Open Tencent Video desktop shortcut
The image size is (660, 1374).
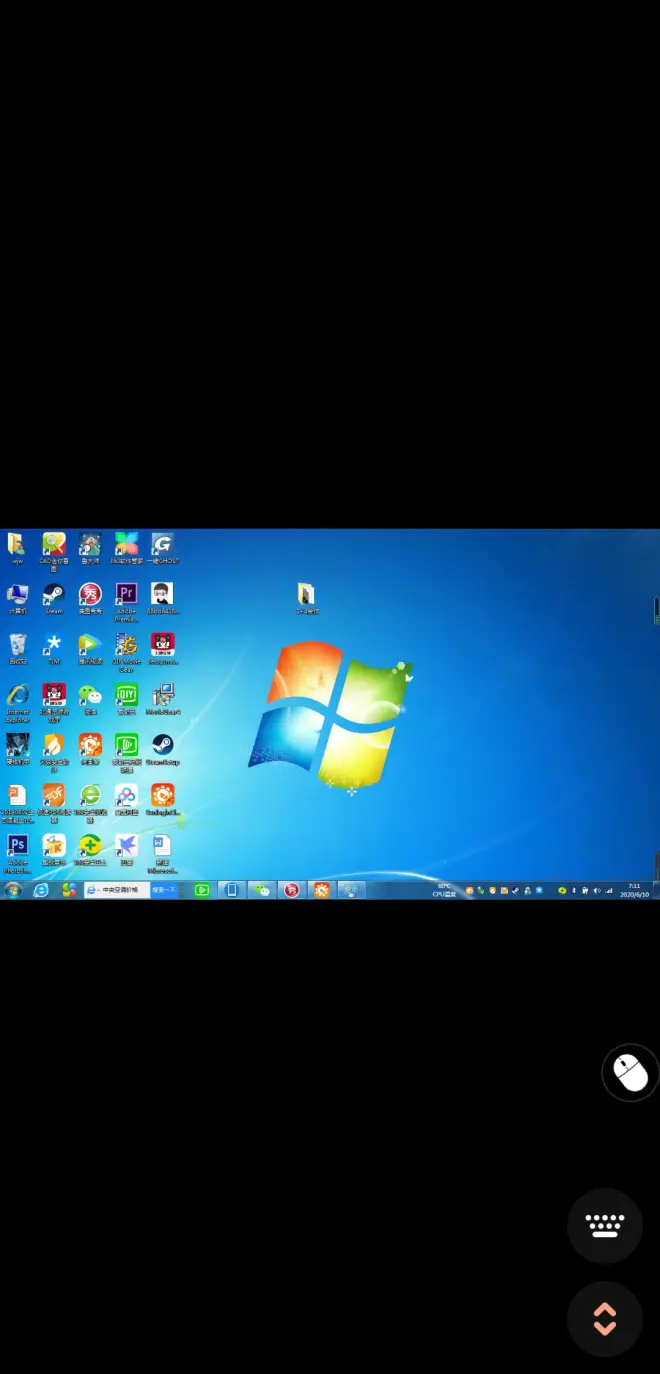click(90, 647)
